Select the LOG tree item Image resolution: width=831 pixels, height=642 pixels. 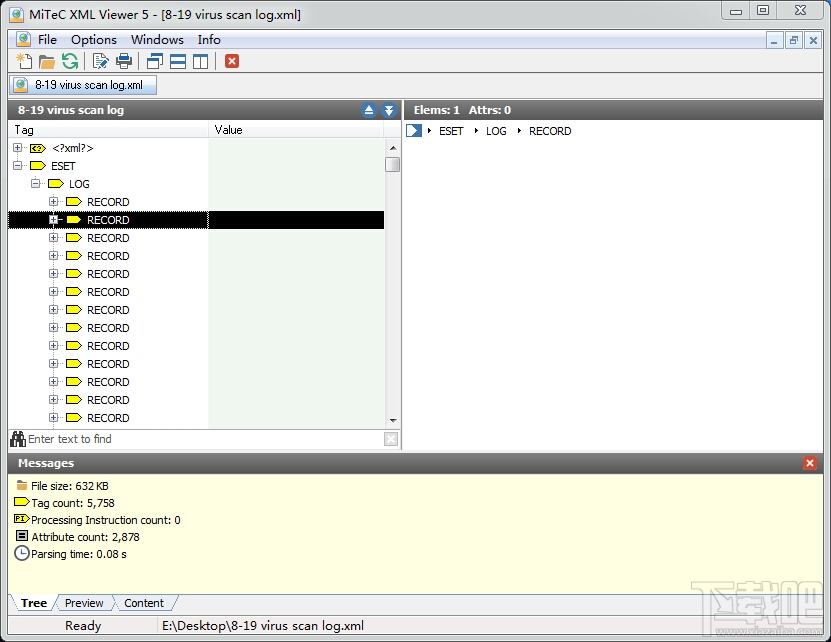coord(79,184)
